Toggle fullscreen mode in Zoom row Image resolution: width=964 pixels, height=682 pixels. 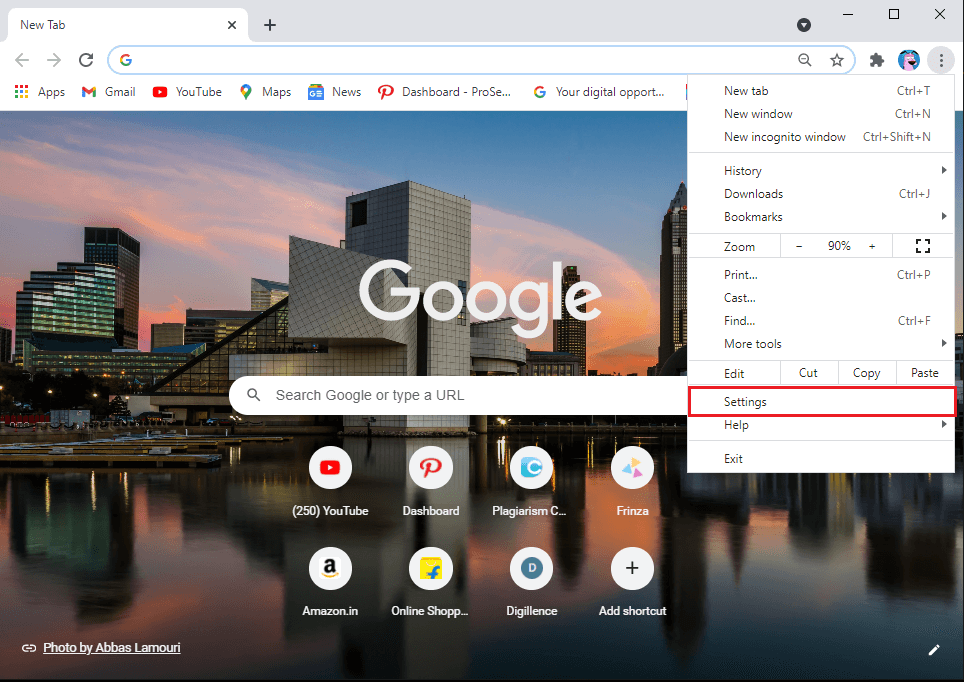coord(922,246)
